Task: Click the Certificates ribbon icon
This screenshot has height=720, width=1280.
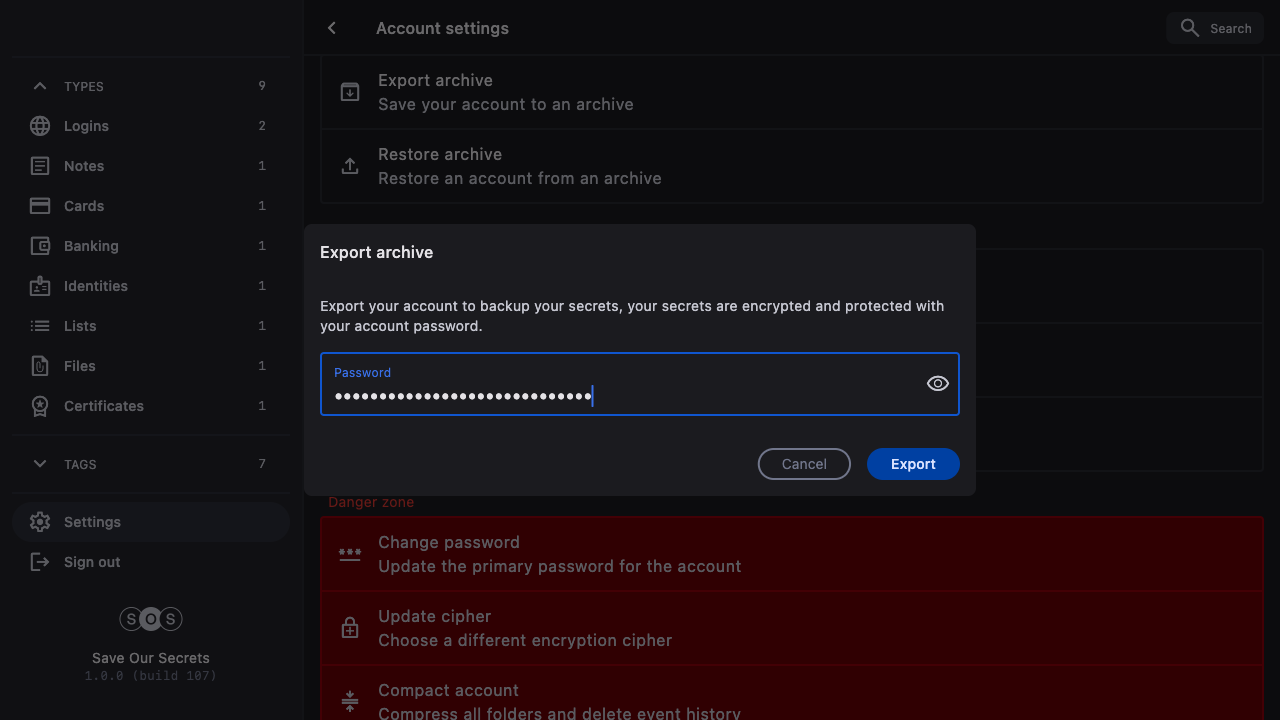Action: [40, 406]
